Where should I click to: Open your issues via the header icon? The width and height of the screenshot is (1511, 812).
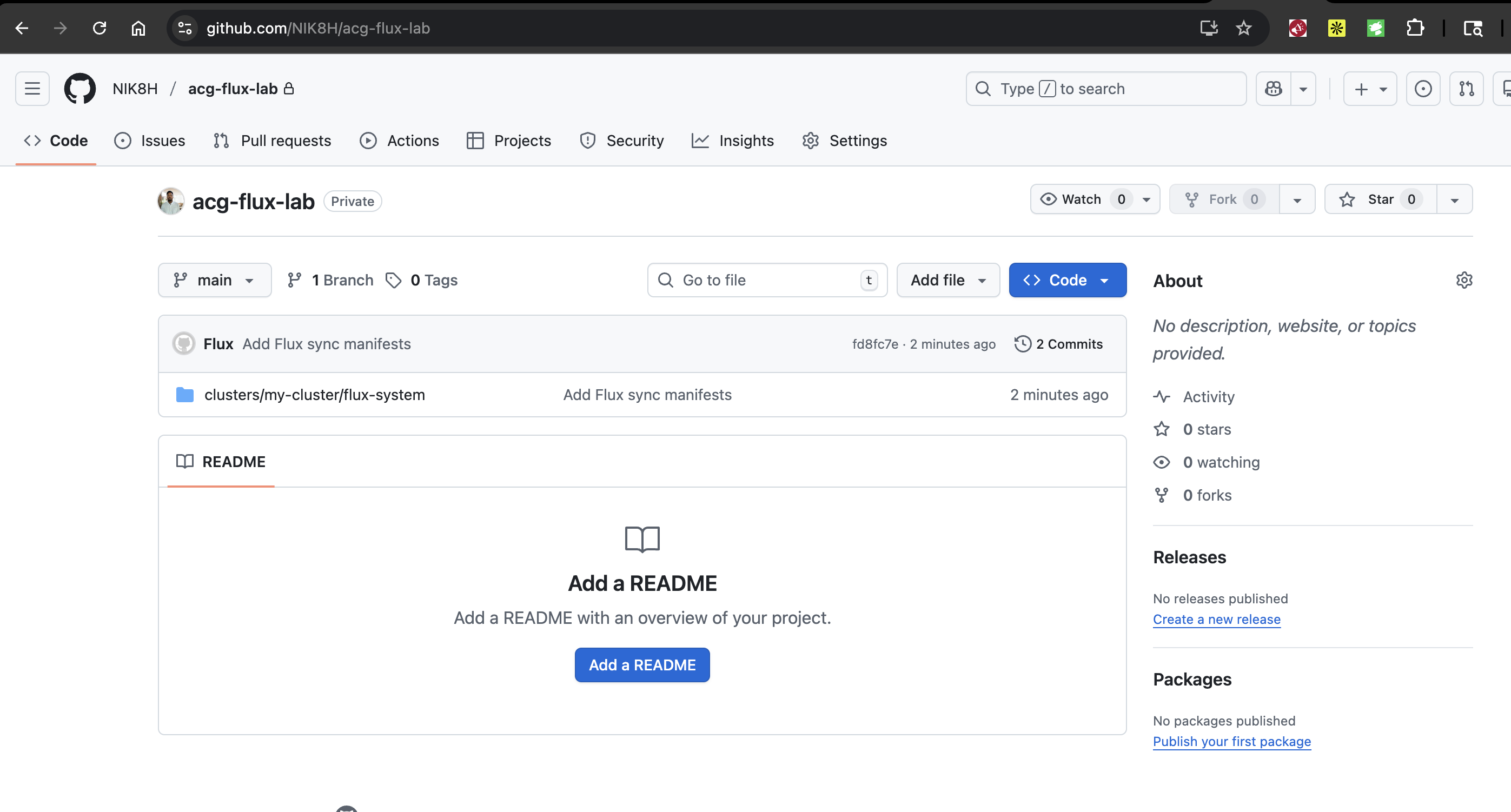(x=1423, y=89)
